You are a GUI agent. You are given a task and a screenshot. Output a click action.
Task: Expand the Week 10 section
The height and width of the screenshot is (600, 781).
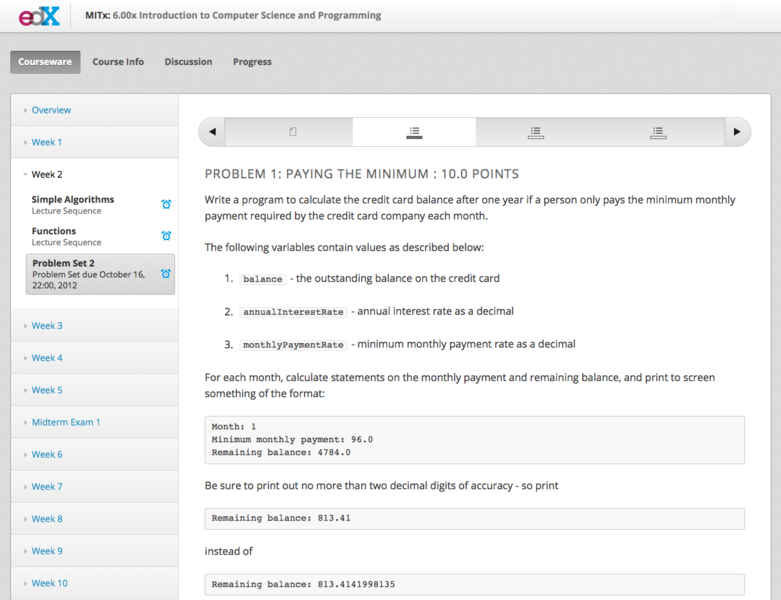tap(49, 583)
